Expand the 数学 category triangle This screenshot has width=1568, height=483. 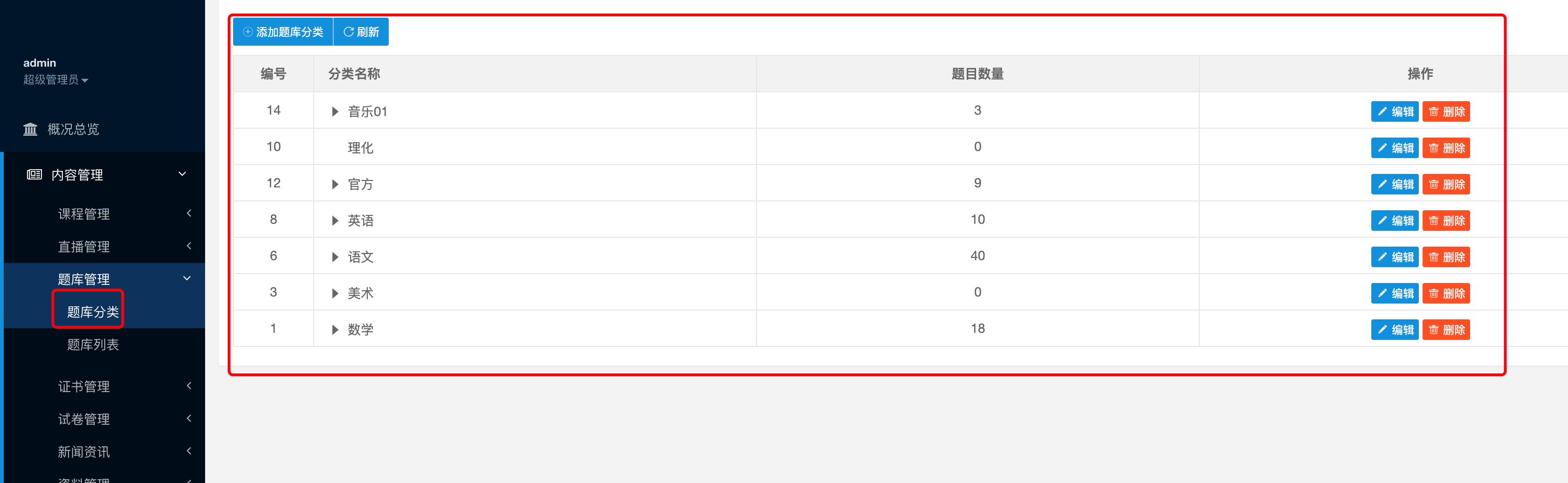pos(335,330)
